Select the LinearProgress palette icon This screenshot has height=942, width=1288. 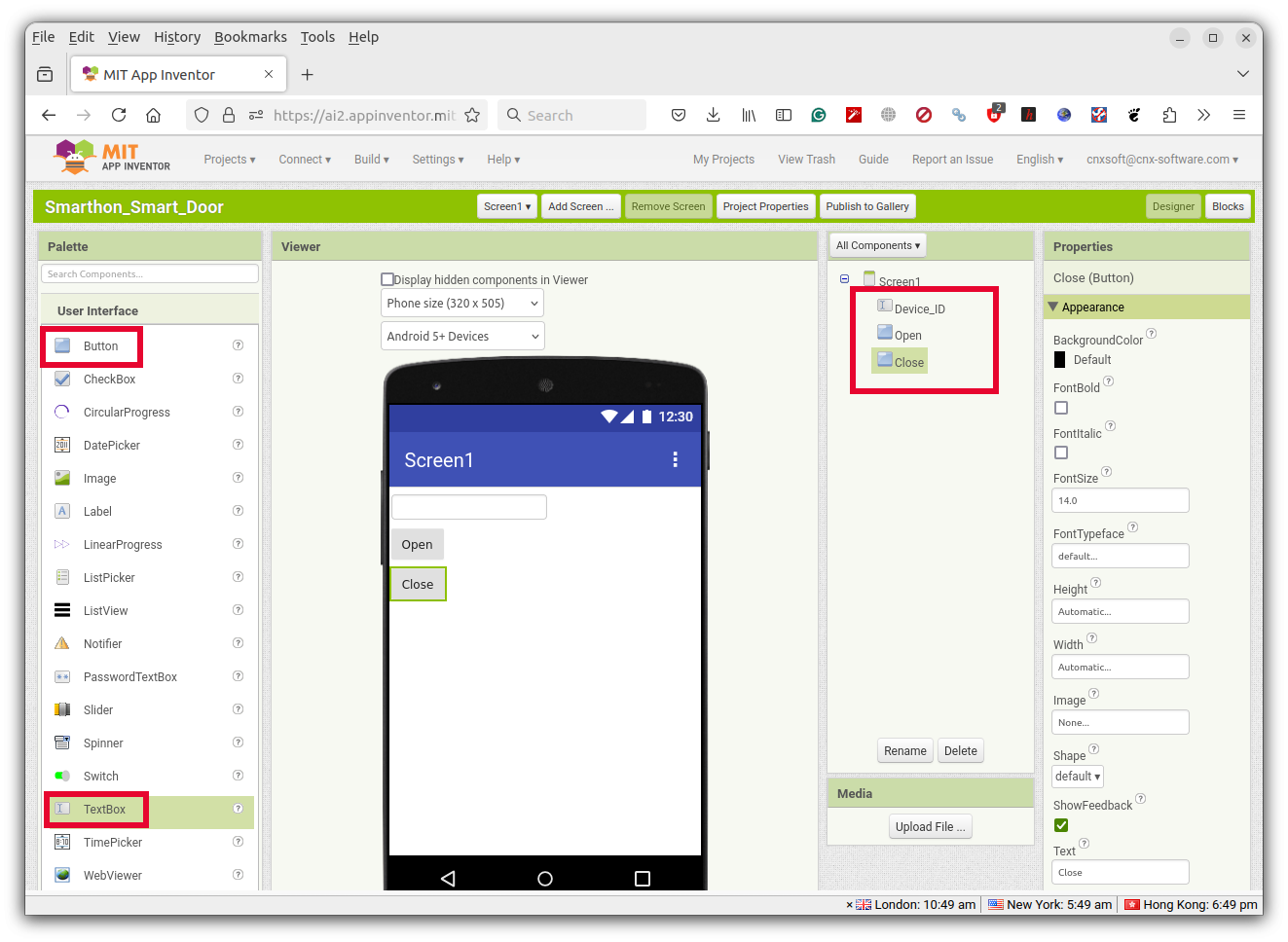tap(62, 544)
